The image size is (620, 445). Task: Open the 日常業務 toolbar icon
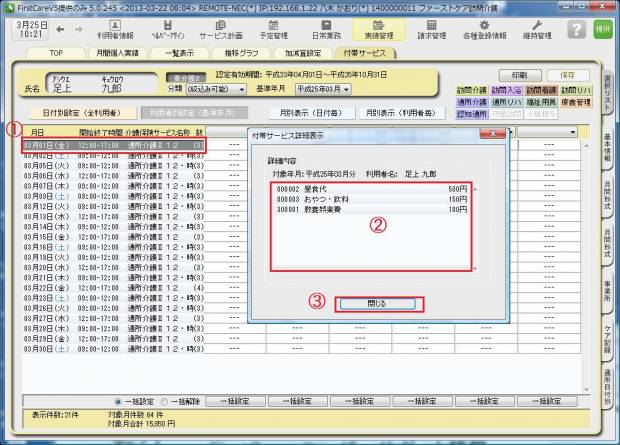[x=325, y=28]
